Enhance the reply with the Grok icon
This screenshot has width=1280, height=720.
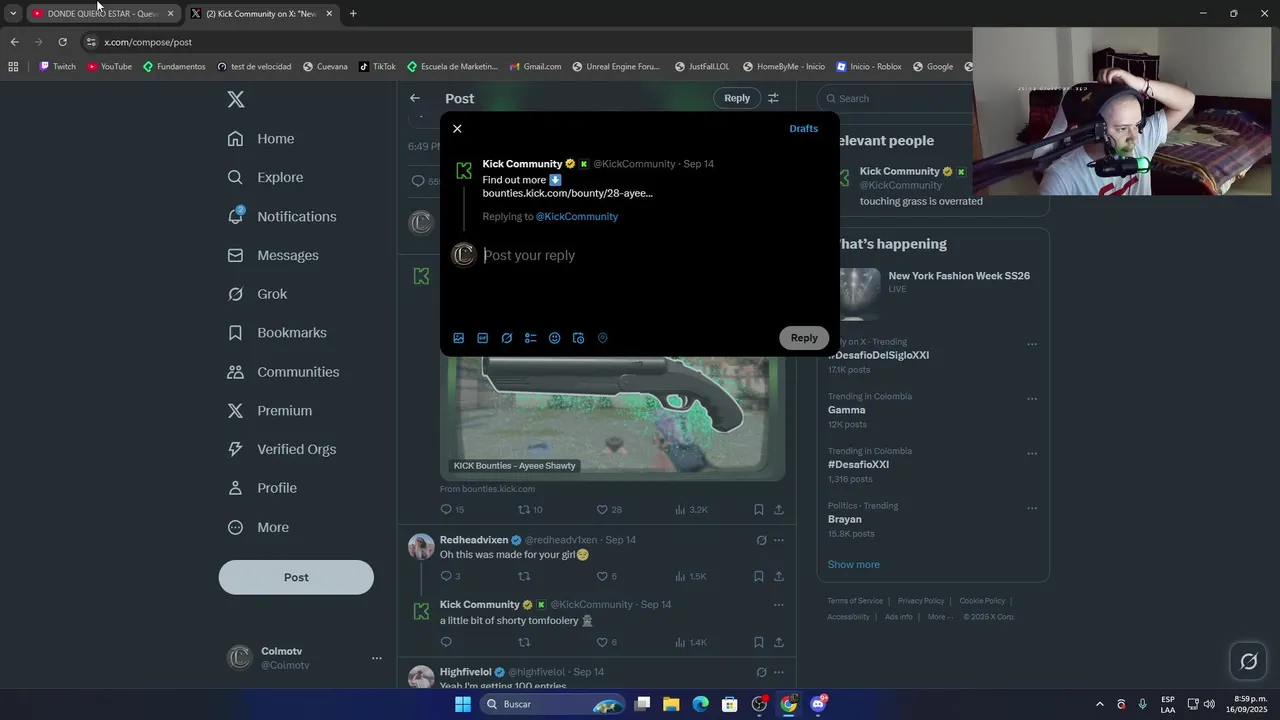(x=507, y=338)
